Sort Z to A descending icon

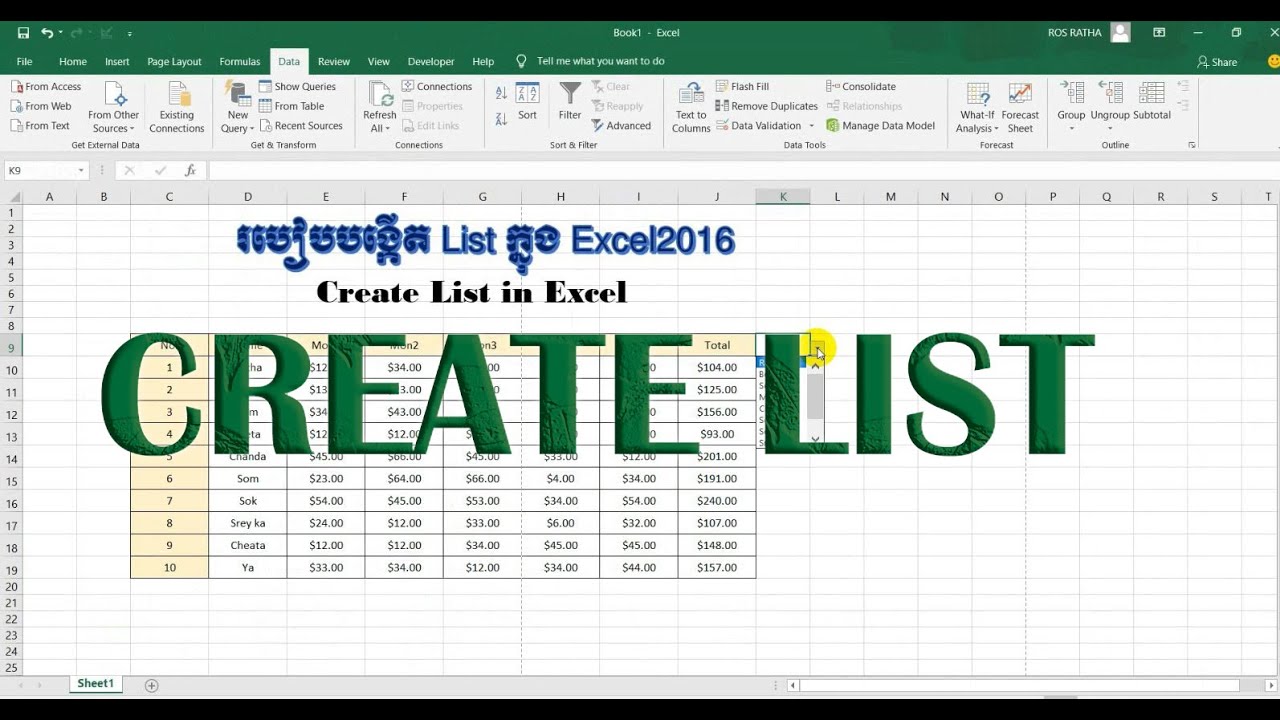tap(501, 118)
